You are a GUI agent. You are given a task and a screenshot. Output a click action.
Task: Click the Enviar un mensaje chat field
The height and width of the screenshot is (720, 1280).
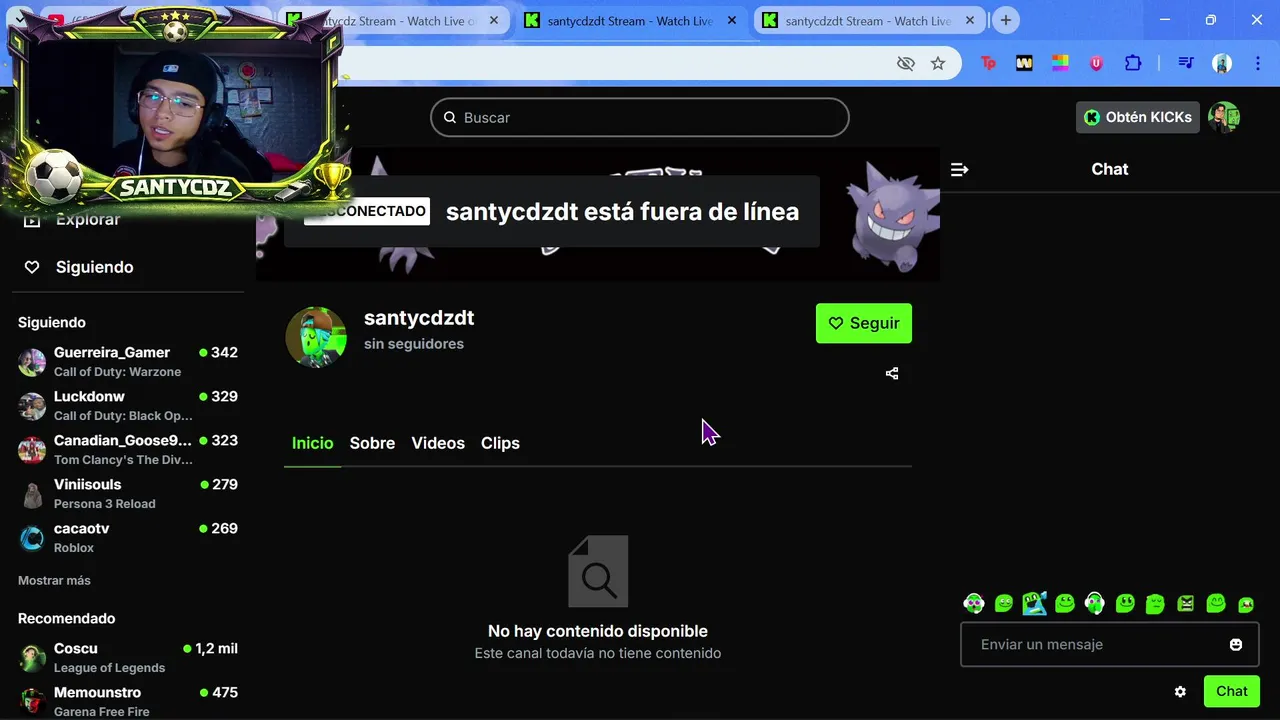click(1110, 644)
